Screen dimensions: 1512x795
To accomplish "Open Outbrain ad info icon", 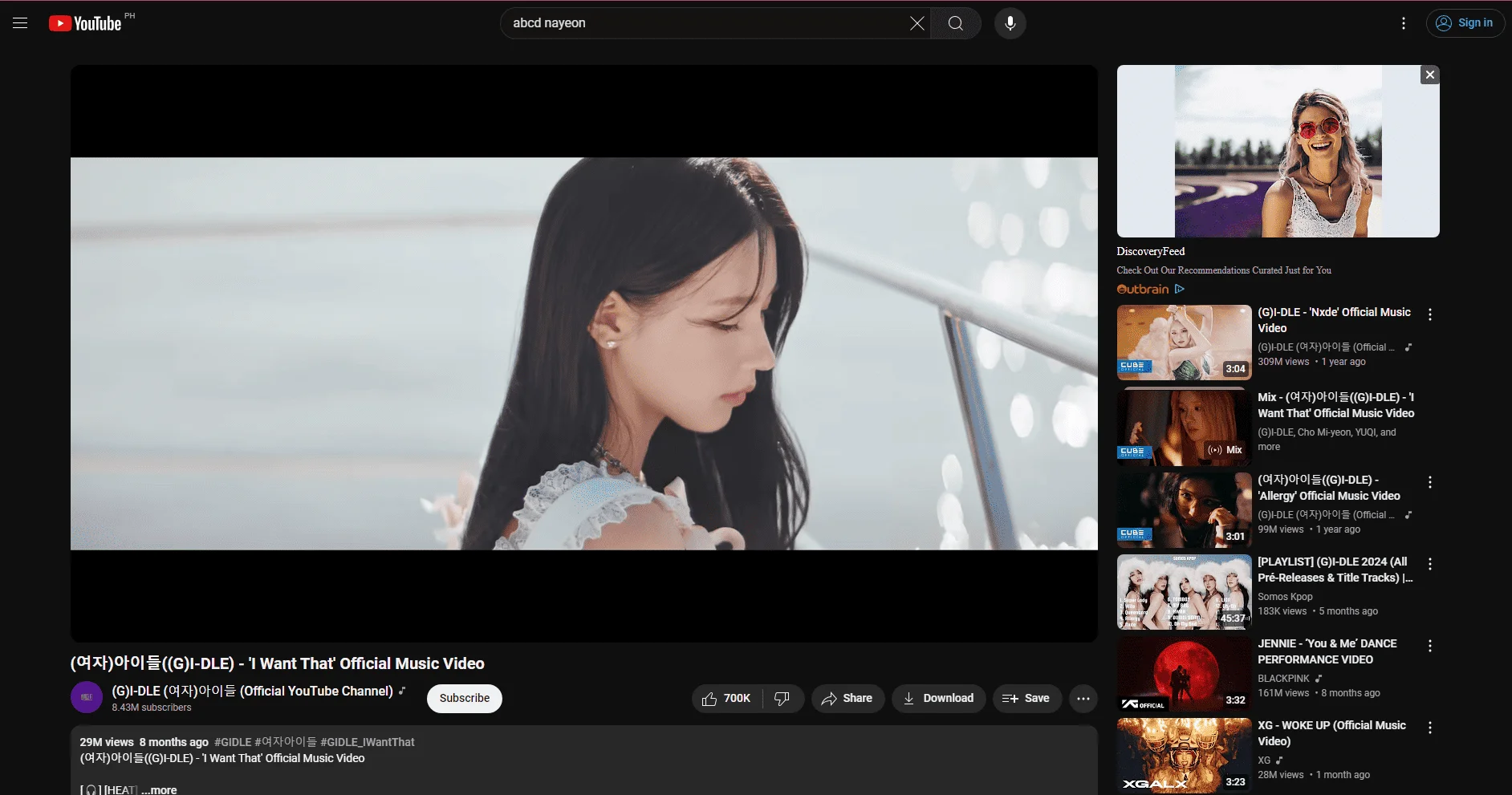I will [x=1180, y=289].
